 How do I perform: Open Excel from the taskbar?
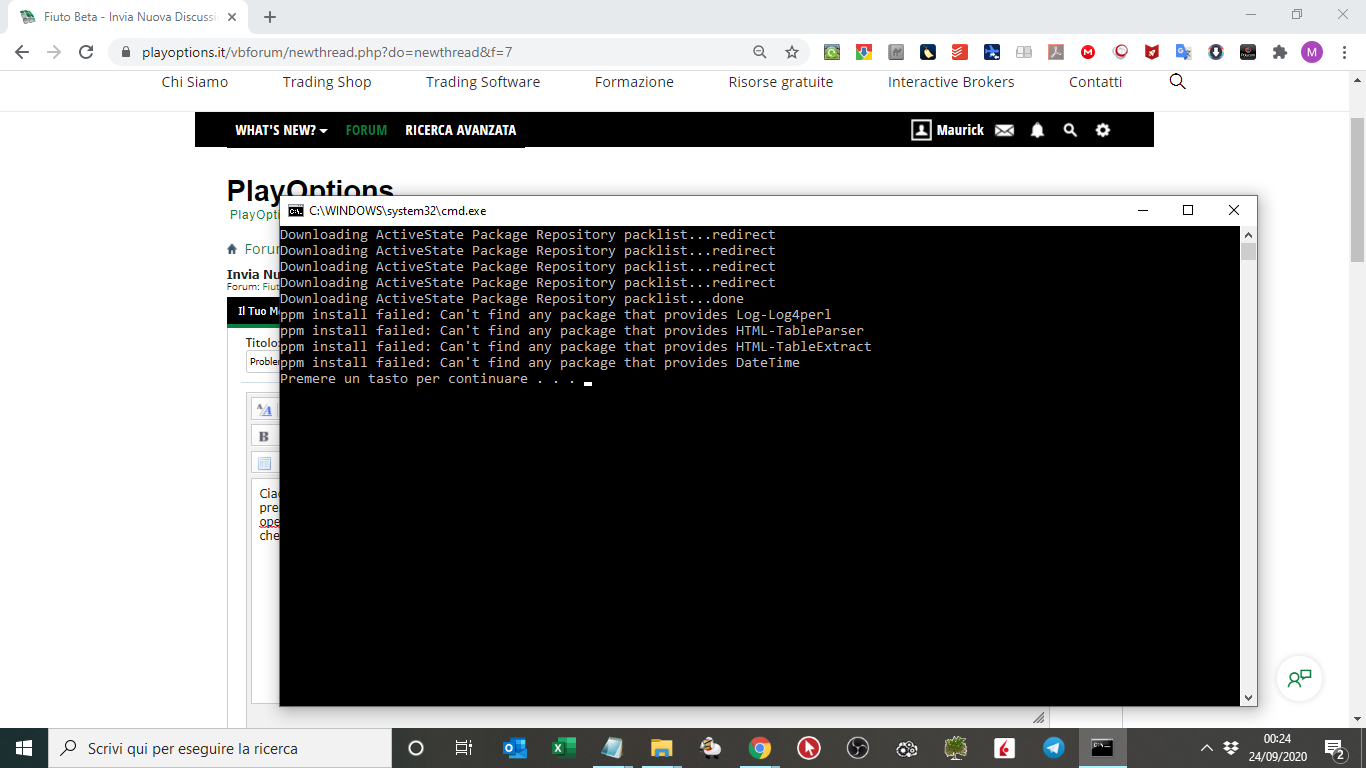click(x=563, y=748)
